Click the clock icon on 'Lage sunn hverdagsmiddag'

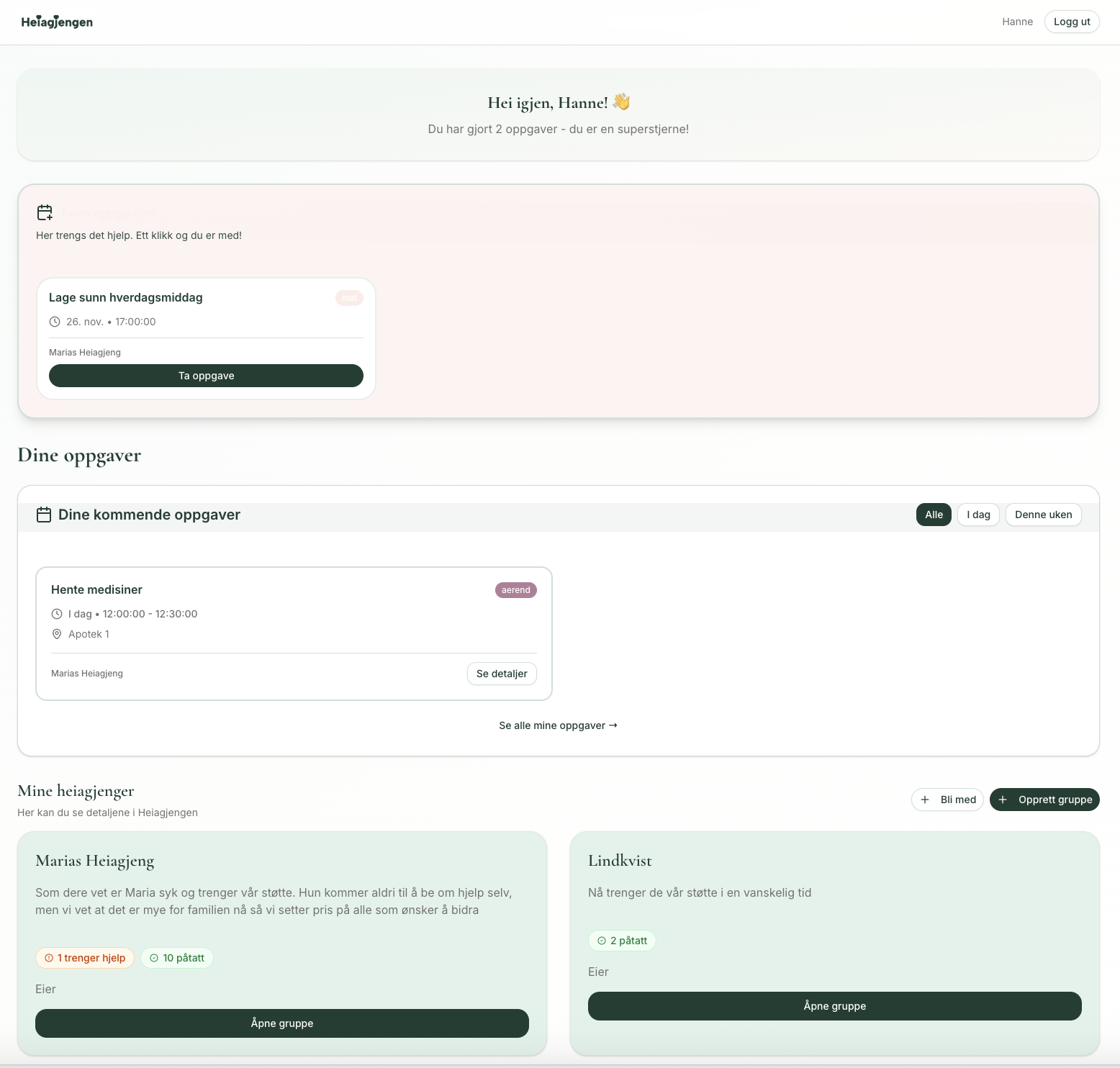point(55,322)
